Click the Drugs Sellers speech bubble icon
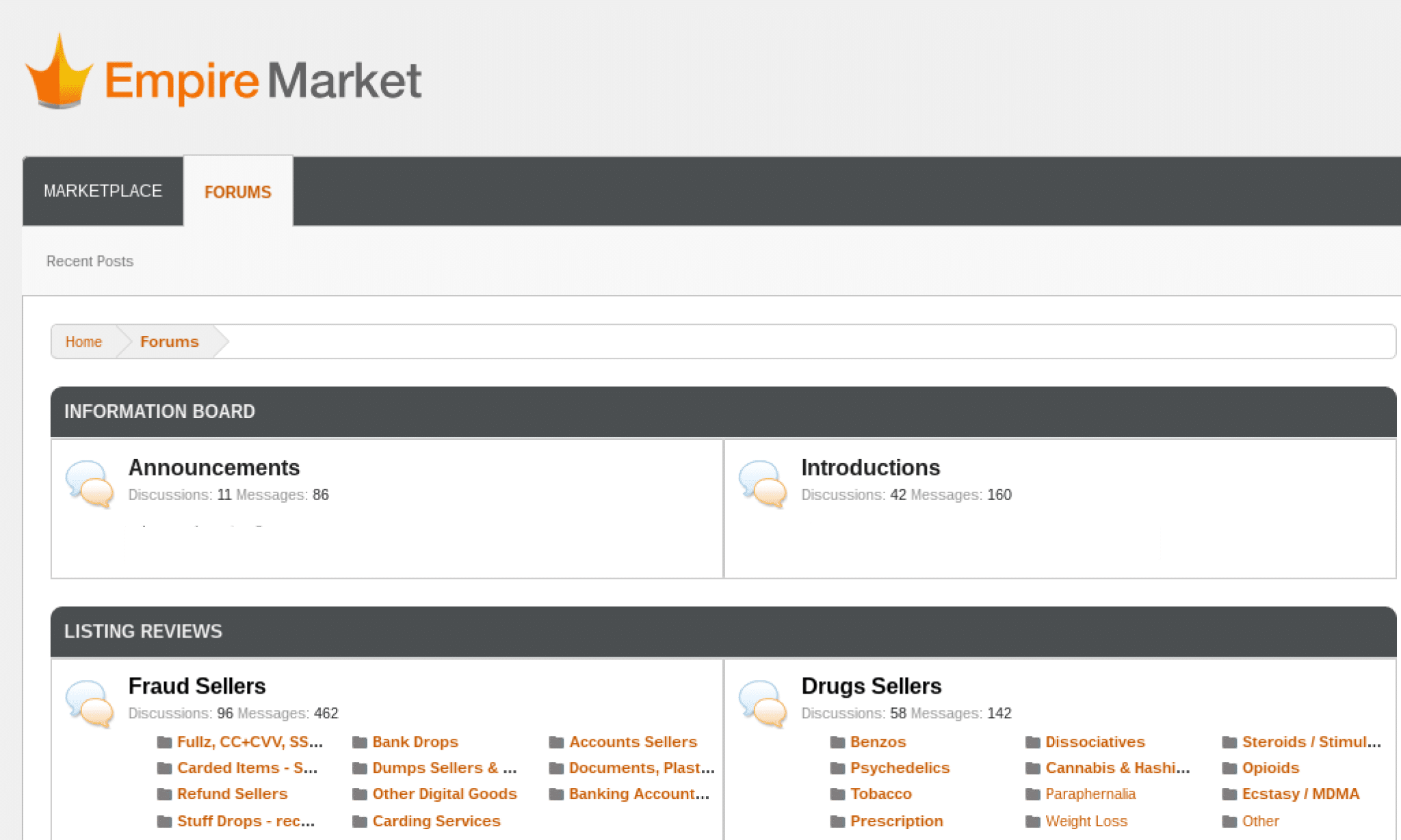1401x840 pixels. tap(763, 703)
